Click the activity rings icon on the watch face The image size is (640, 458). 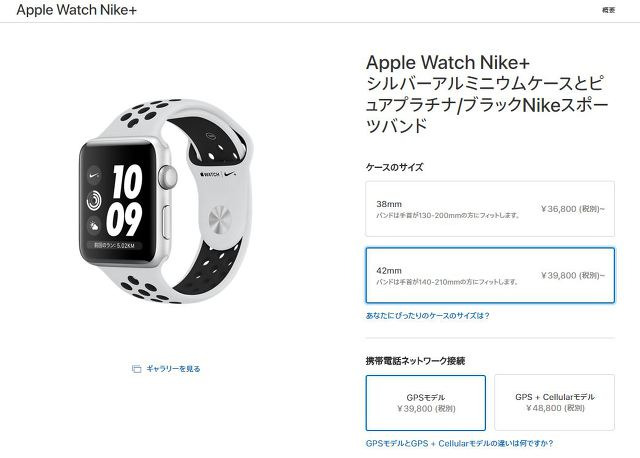pyautogui.click(x=94, y=200)
